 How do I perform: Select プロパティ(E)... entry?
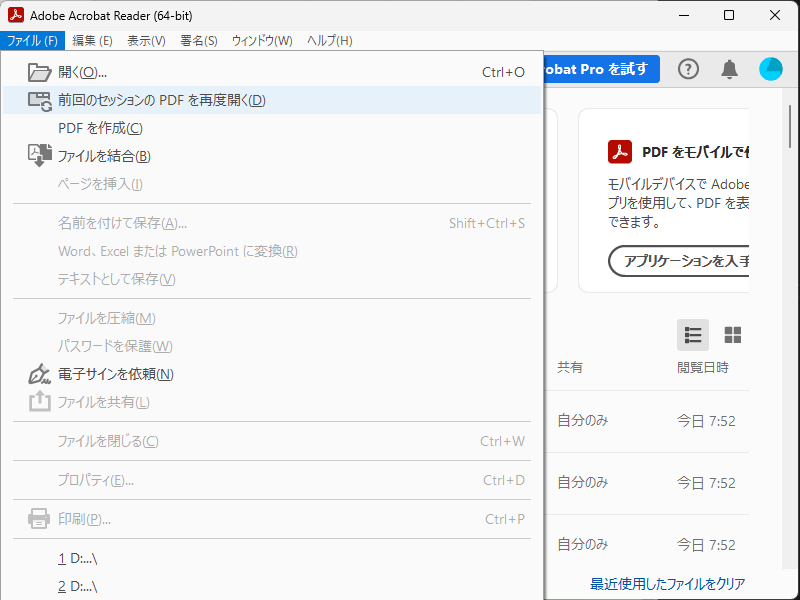tap(272, 480)
